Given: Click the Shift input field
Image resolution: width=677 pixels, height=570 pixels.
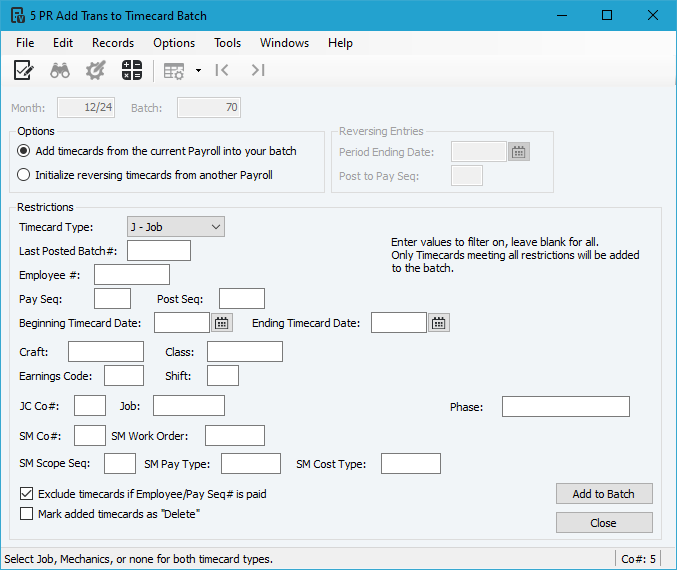Looking at the screenshot, I should click(x=223, y=376).
